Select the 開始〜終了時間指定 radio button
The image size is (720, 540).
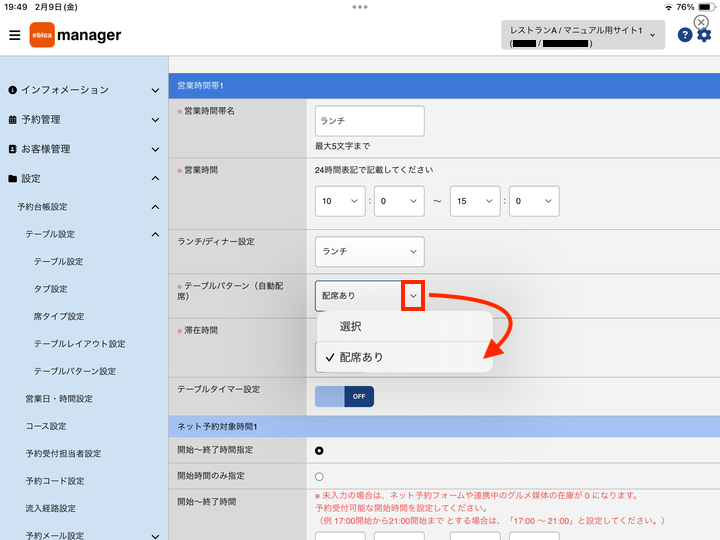tap(319, 451)
